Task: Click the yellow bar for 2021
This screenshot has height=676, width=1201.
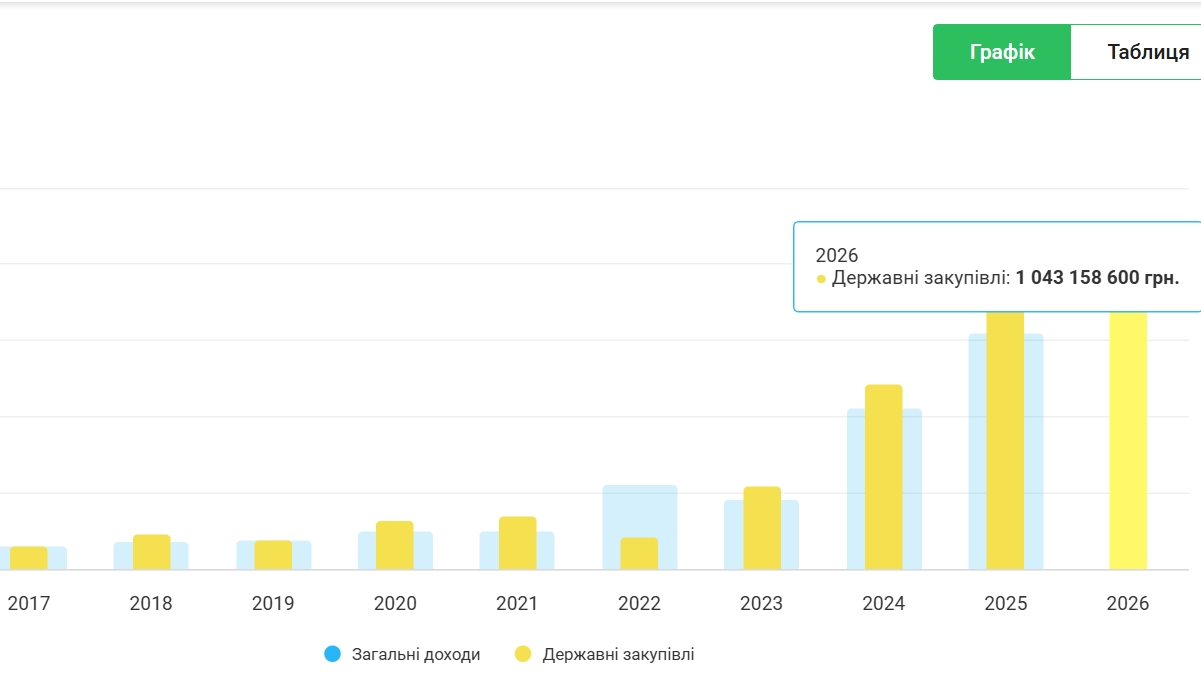Action: click(517, 543)
